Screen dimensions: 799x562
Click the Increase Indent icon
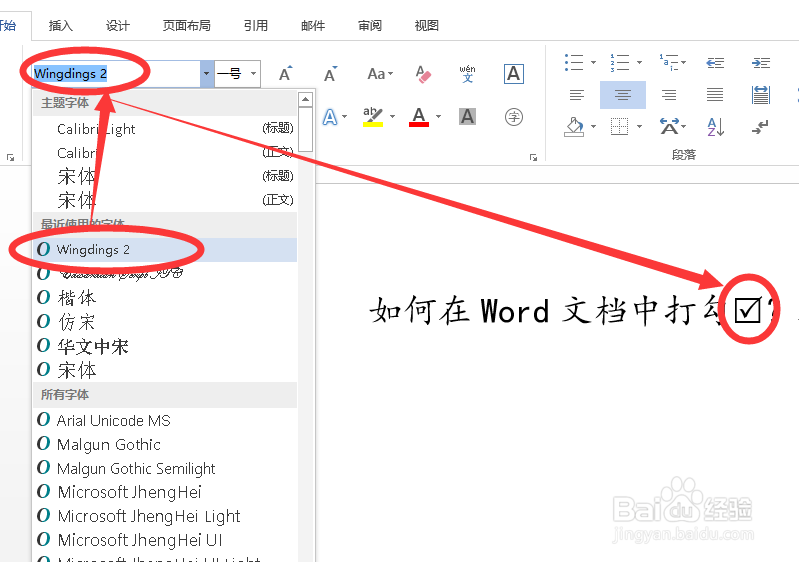point(761,63)
